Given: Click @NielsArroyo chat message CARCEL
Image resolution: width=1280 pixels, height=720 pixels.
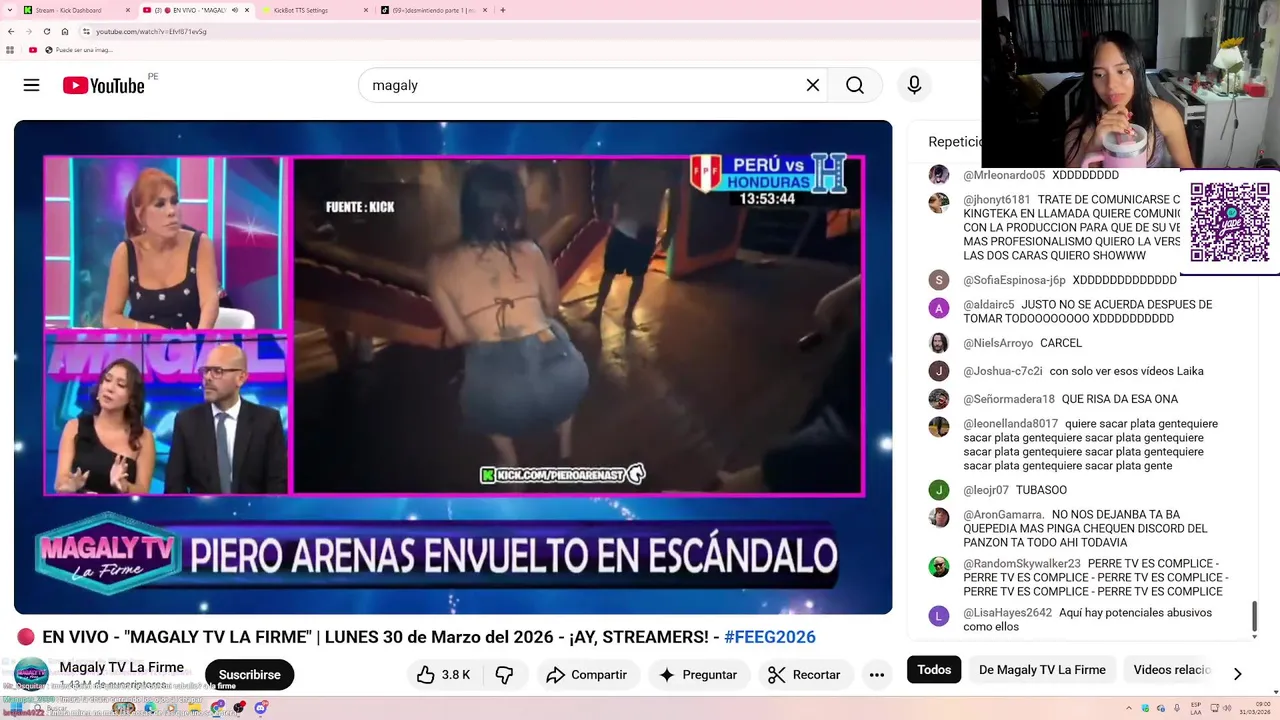Looking at the screenshot, I should (x=1061, y=343).
